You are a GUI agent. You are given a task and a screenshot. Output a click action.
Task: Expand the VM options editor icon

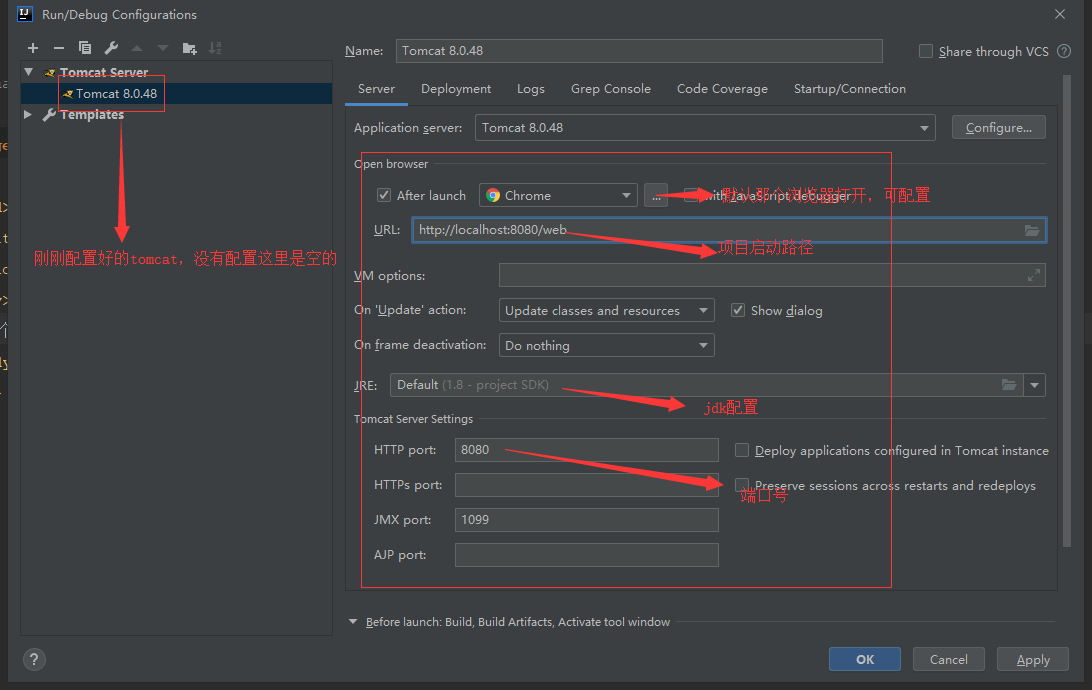click(x=1034, y=276)
